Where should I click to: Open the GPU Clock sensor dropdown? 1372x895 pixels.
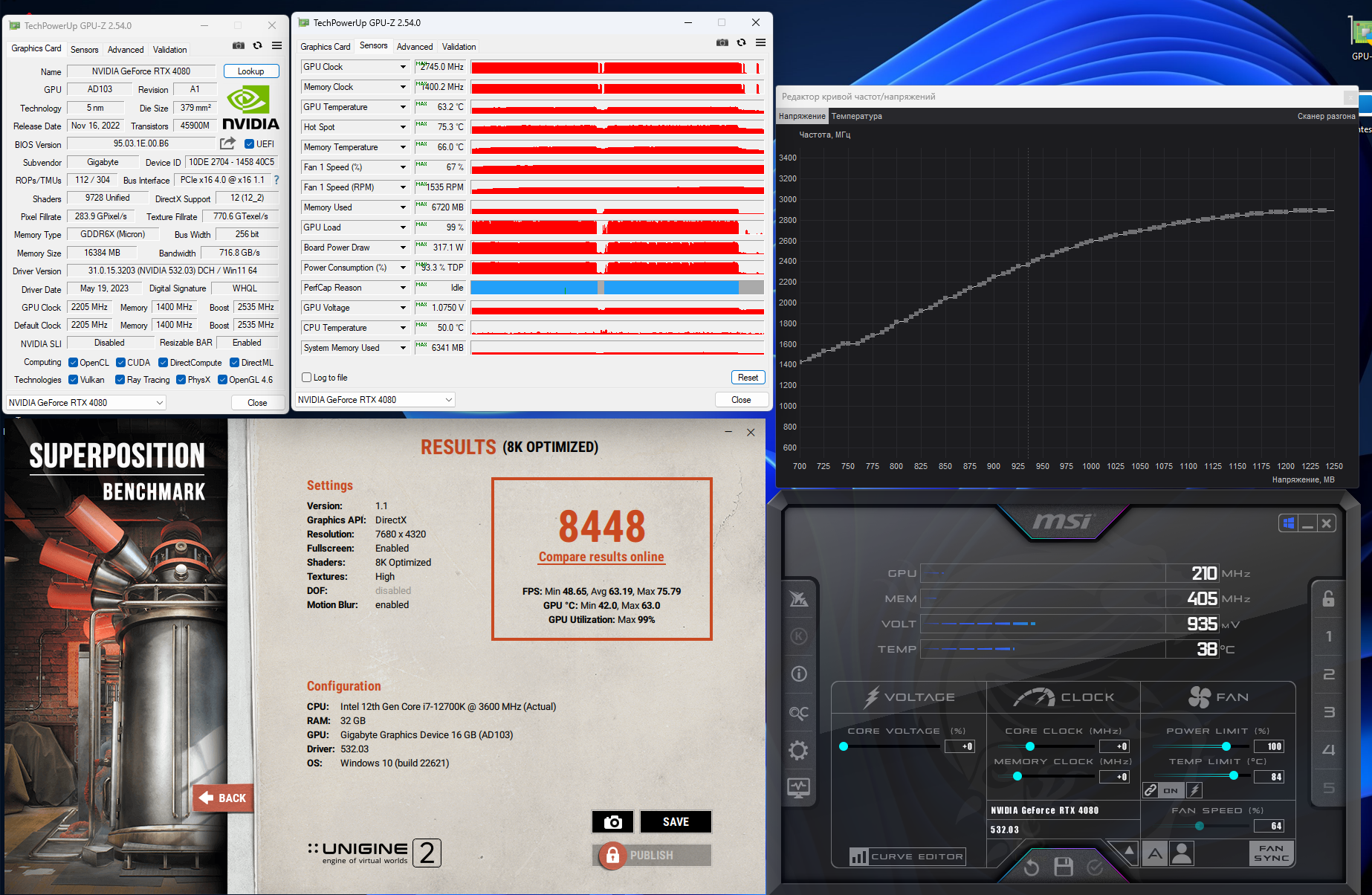(x=403, y=67)
